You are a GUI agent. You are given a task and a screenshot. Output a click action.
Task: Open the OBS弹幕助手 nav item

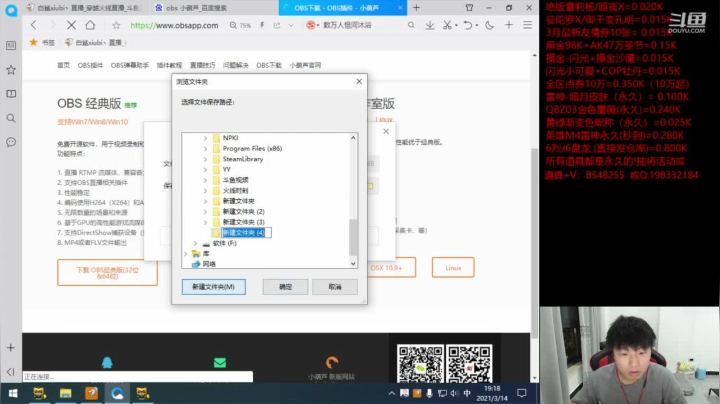(129, 65)
